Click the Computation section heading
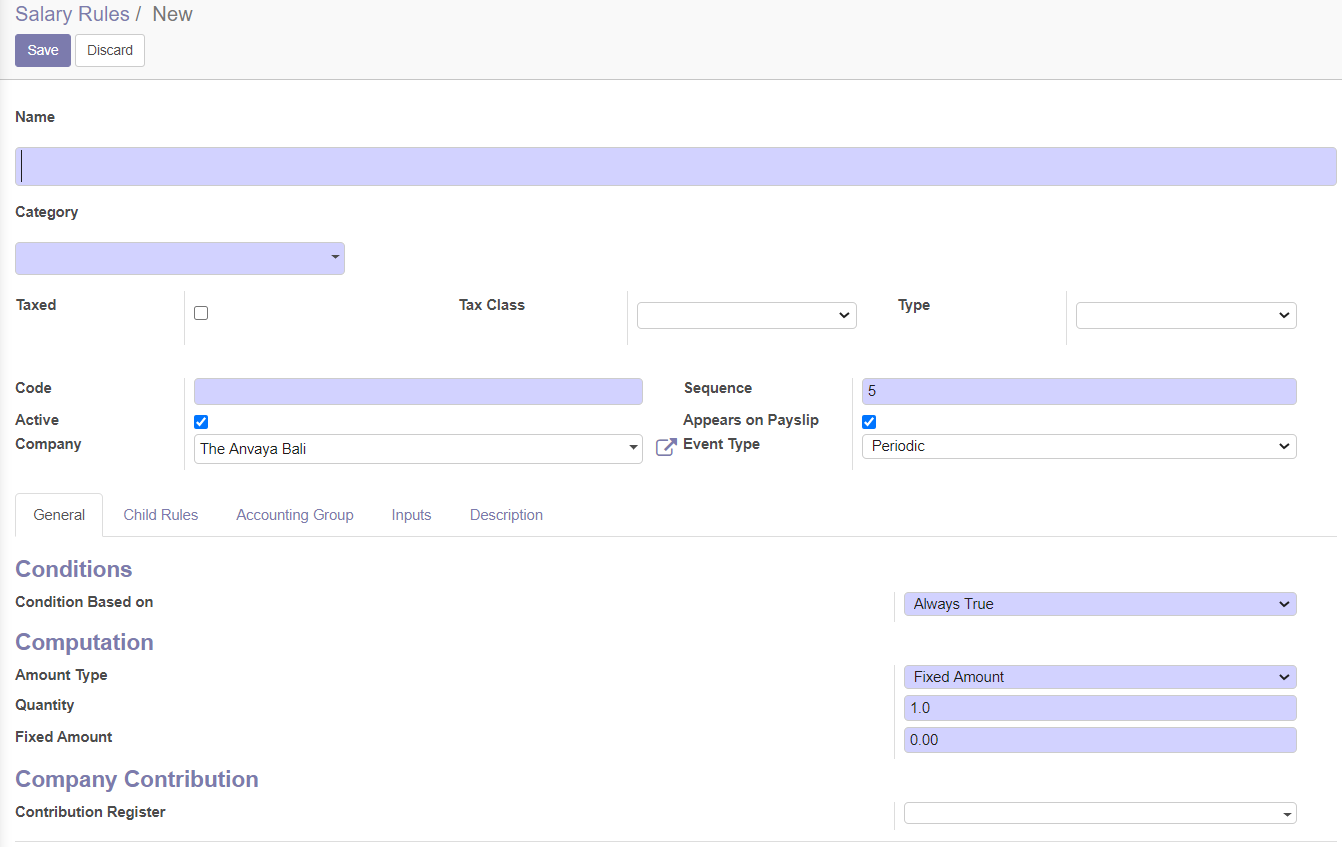 tap(84, 642)
